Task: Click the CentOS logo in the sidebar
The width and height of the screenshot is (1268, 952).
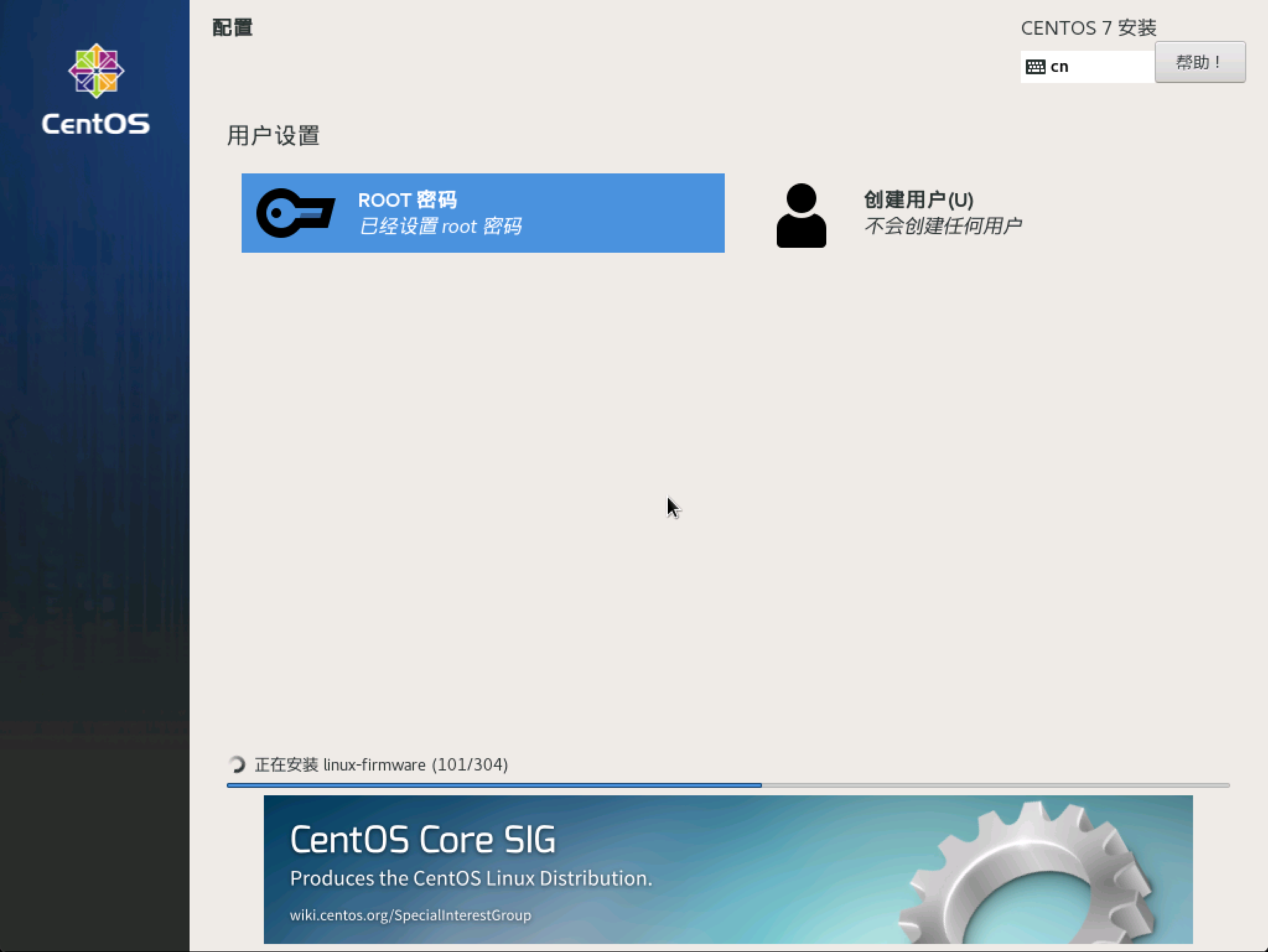Action: click(96, 69)
